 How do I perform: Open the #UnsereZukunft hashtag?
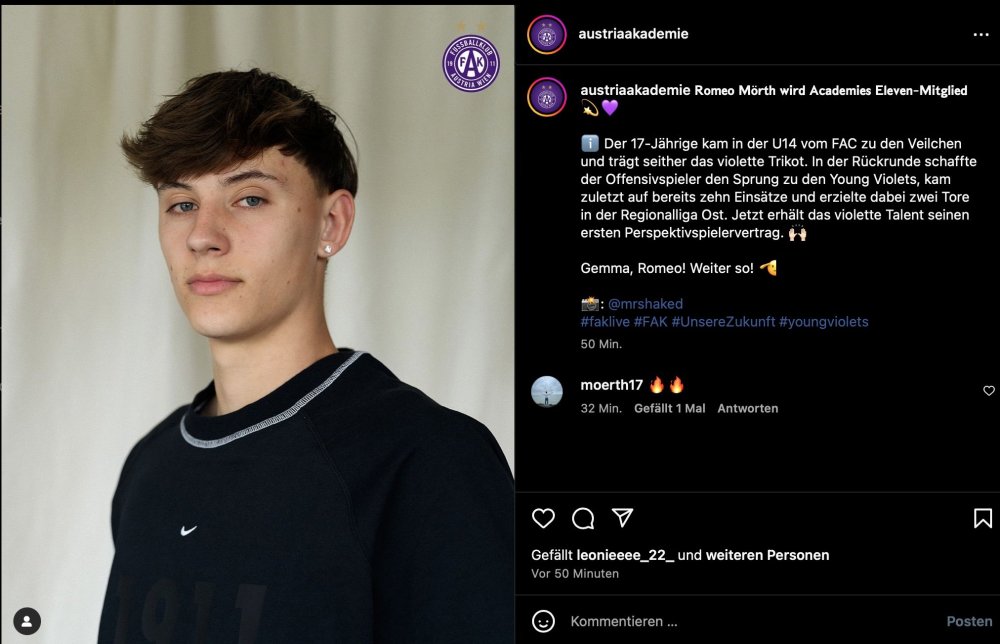(723, 322)
